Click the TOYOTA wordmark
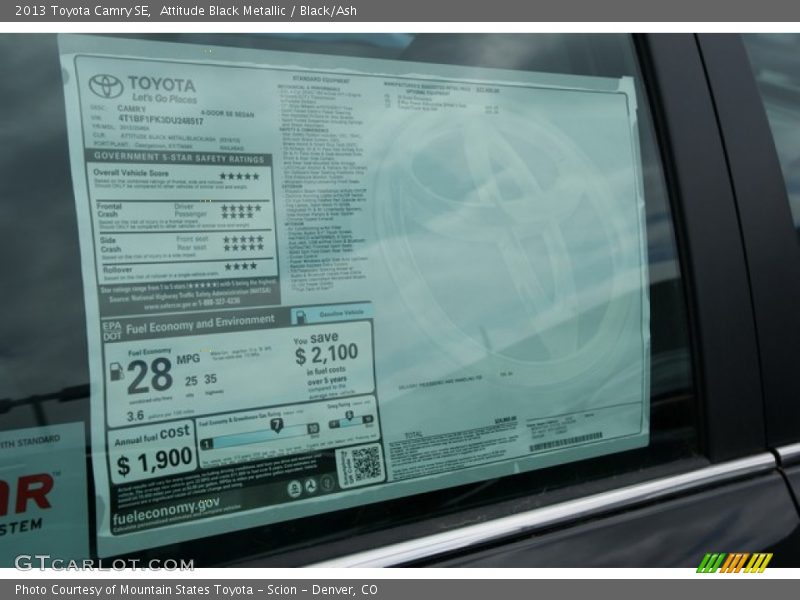Viewport: 800px width, 600px height. pyautogui.click(x=162, y=84)
